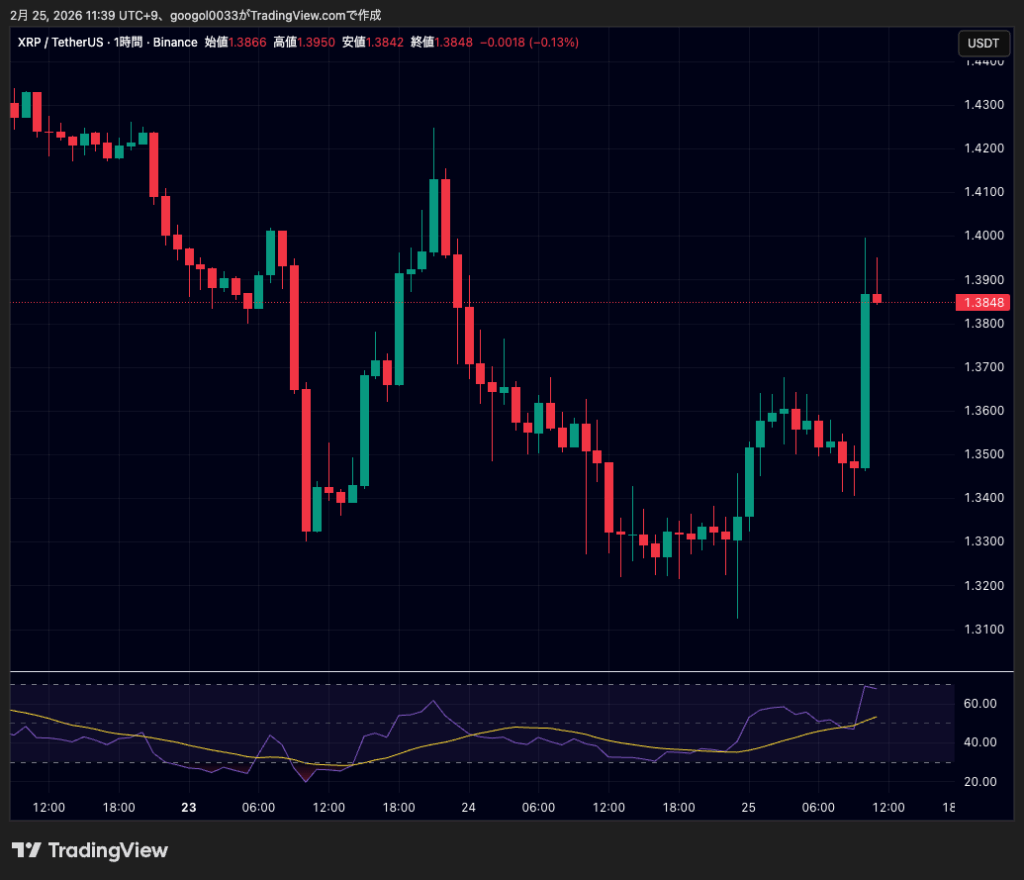1024x880 pixels.
Task: Select the 1時間 interval label
Action: coord(129,42)
